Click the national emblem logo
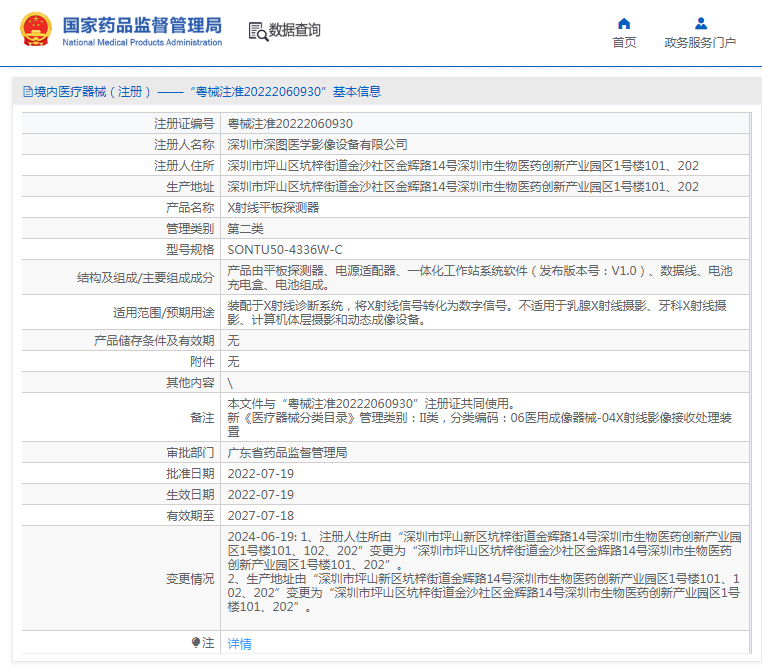This screenshot has height=672, width=762. (x=35, y=30)
